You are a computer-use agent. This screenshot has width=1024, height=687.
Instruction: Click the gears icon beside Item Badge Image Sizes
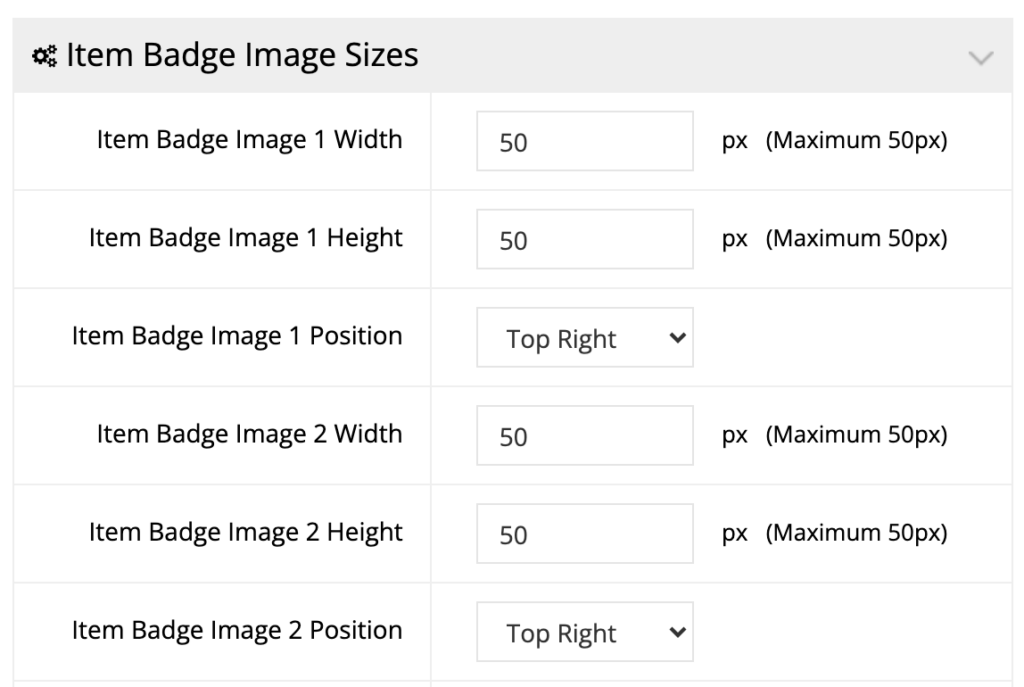[x=44, y=56]
